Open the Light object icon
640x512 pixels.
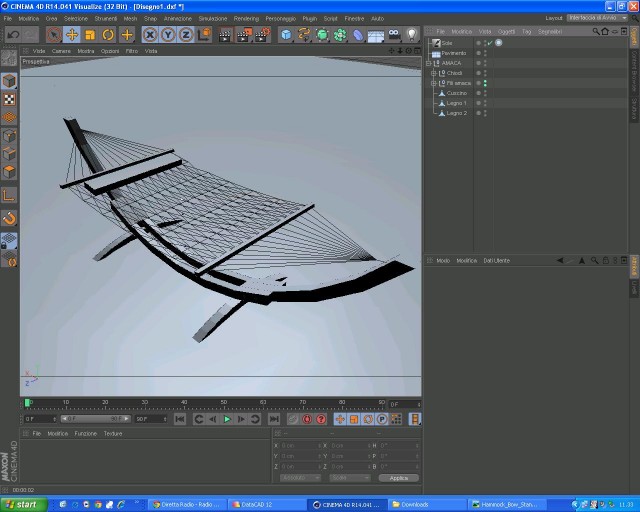(412, 35)
